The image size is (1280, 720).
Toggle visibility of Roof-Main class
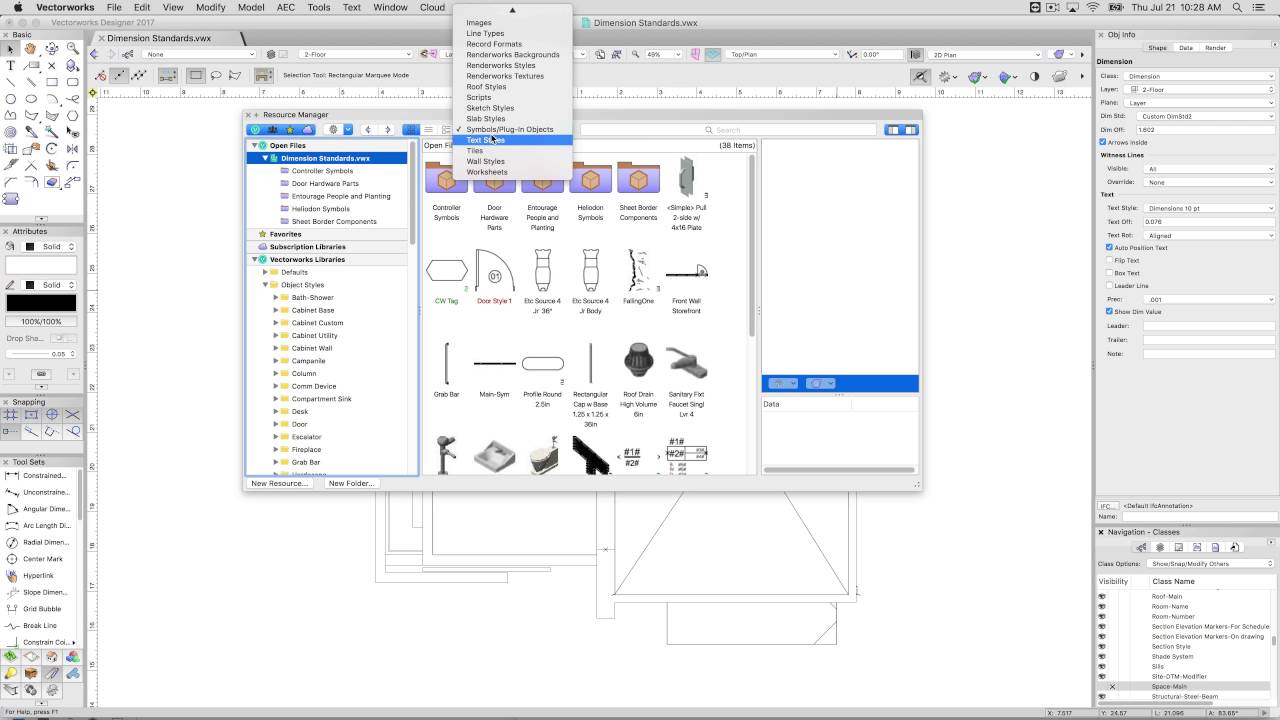1102,597
